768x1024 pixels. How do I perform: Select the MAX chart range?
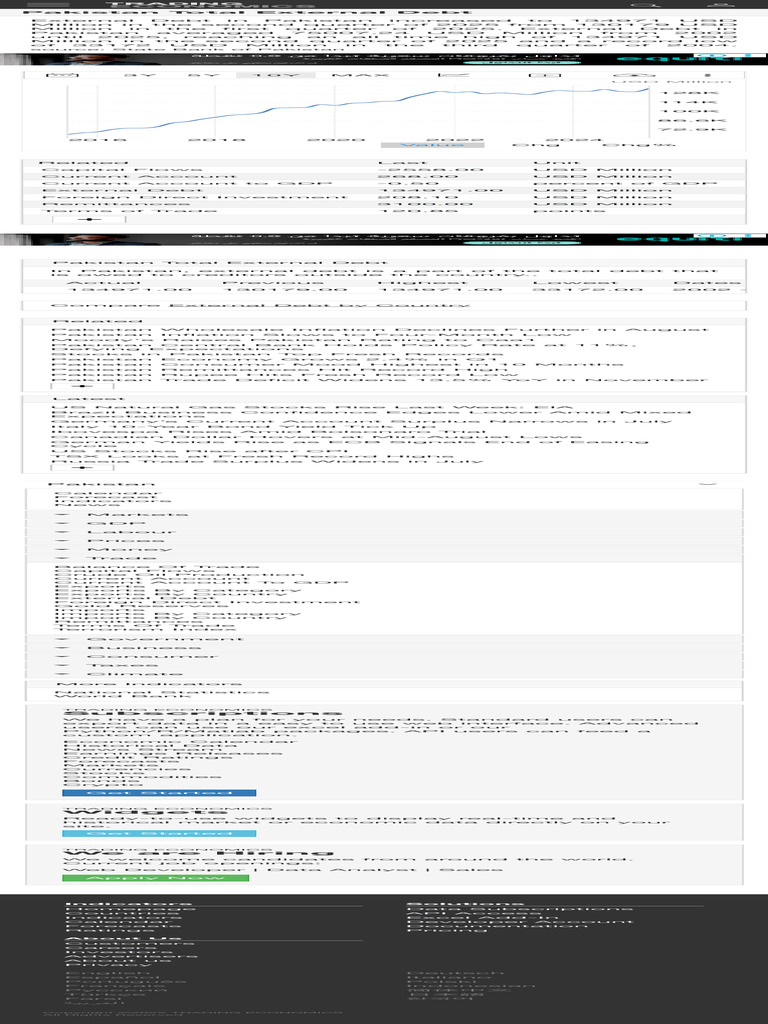click(x=360, y=75)
